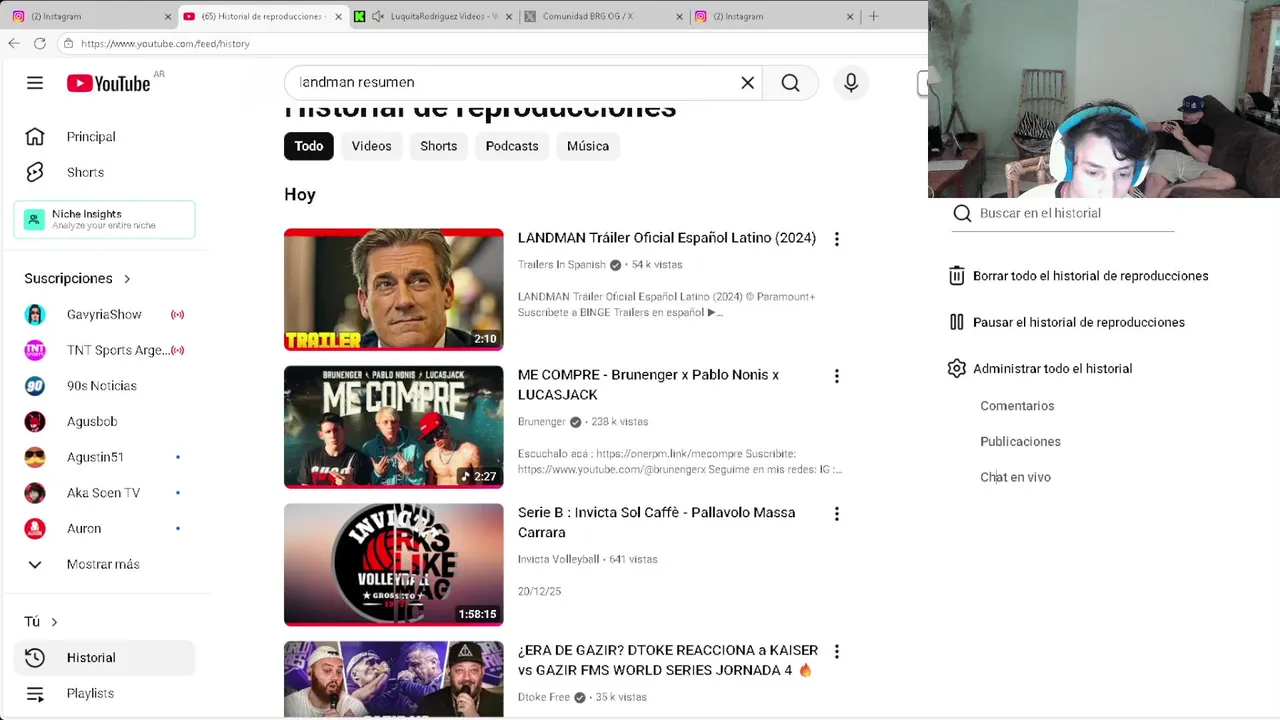
Task: Click the browser address bar URL
Action: click(165, 43)
